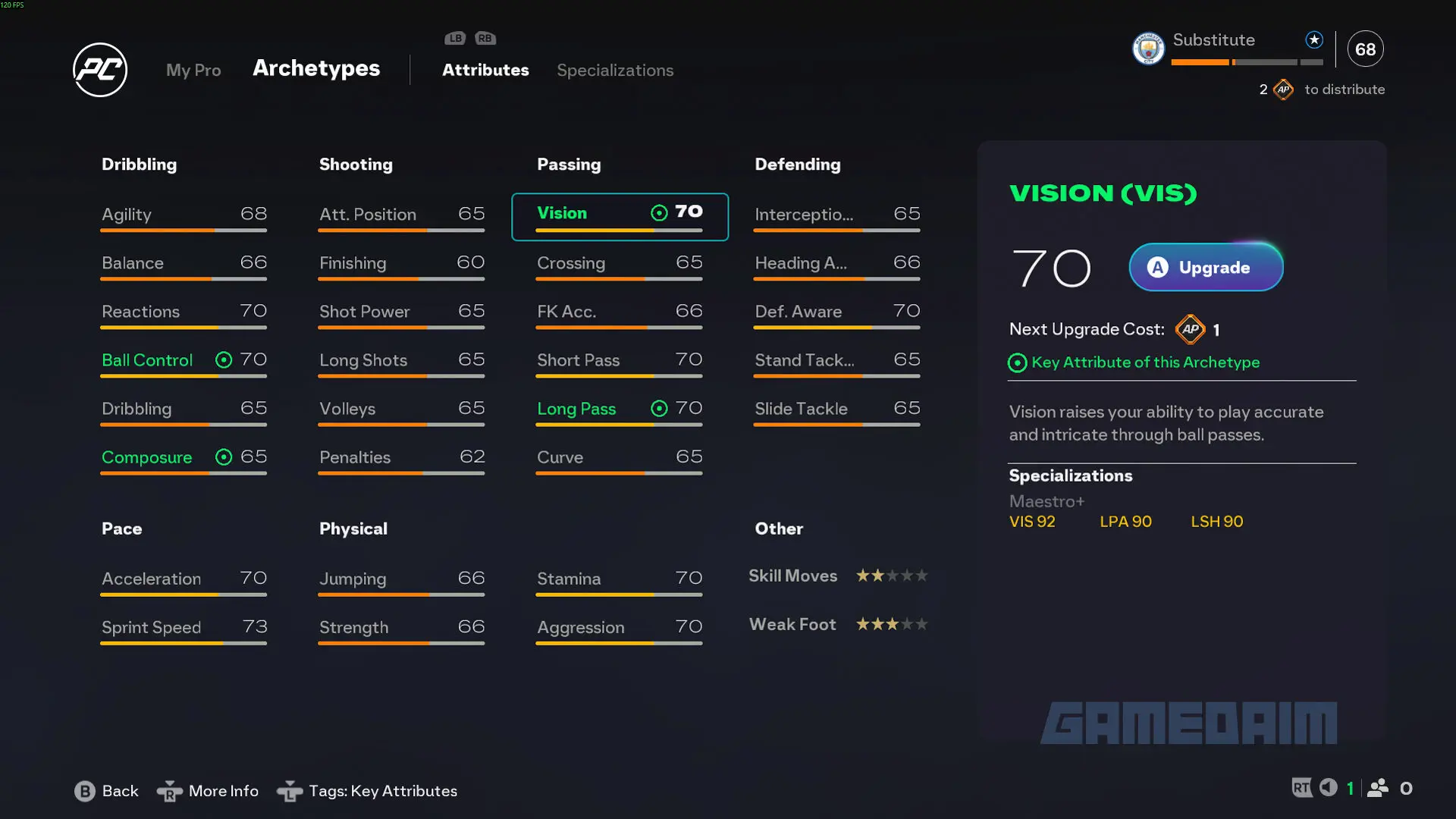
Task: Select the Archetypes tab
Action: coord(316,68)
